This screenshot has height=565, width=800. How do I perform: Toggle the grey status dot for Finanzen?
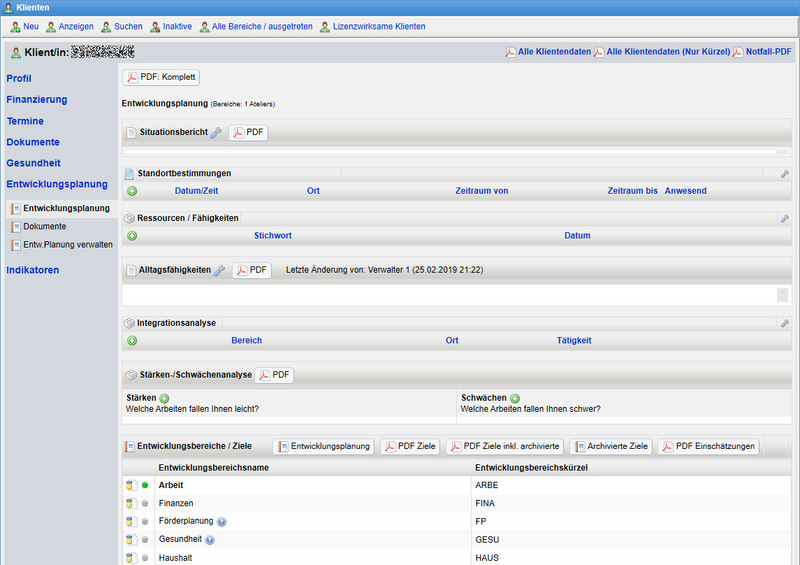(x=145, y=504)
